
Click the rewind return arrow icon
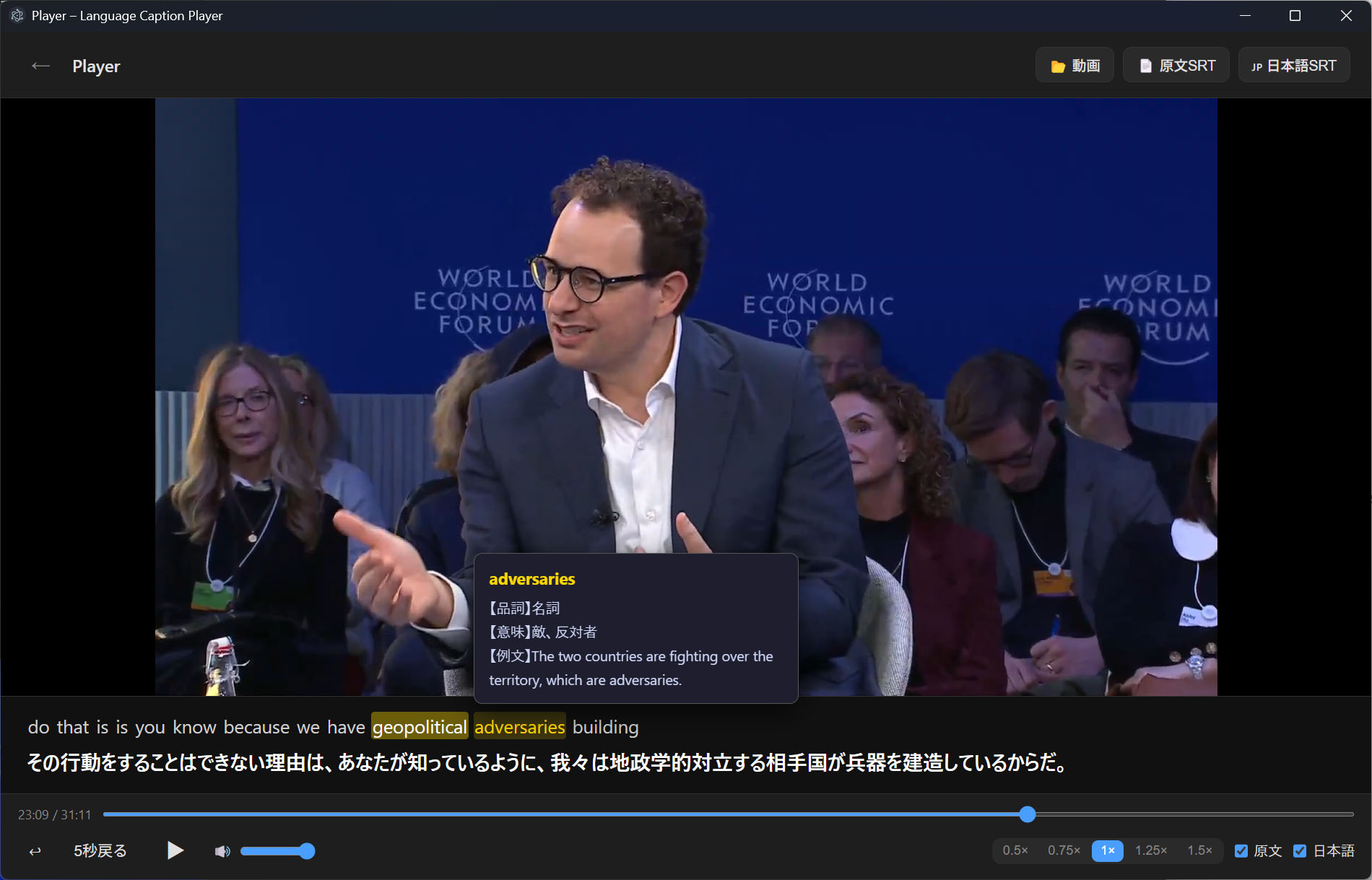coord(35,851)
